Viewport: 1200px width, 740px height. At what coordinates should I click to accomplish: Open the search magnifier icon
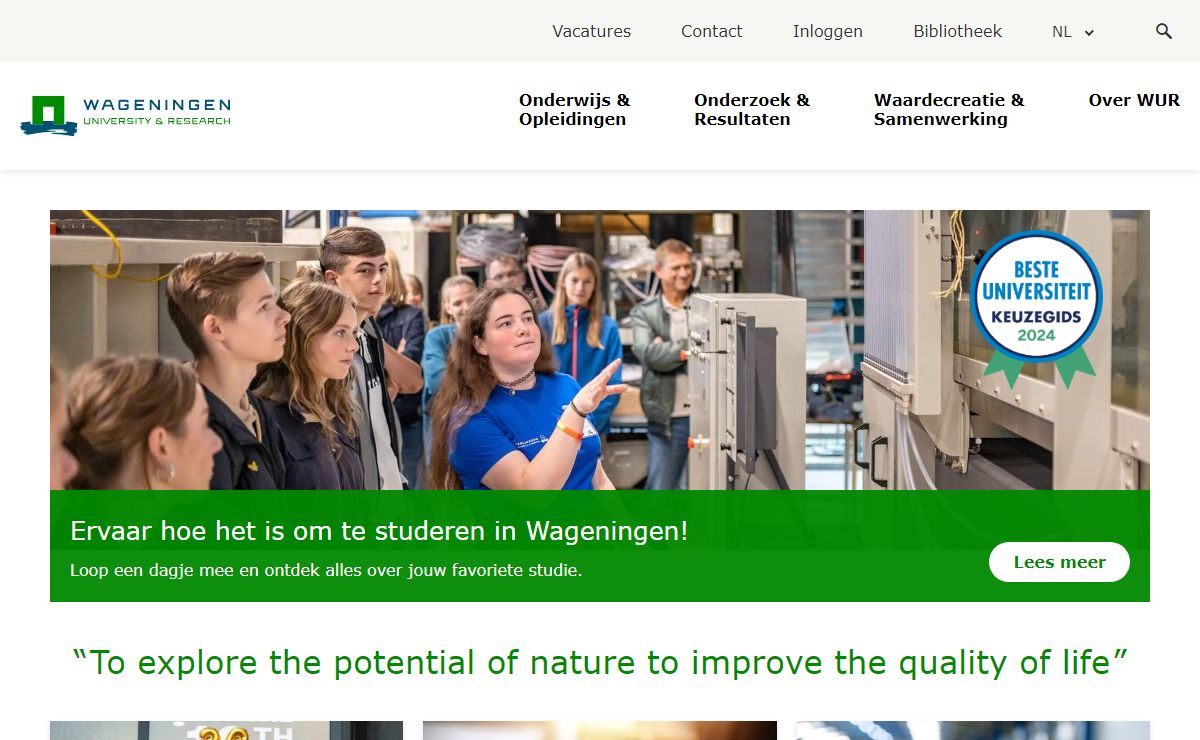tap(1163, 31)
